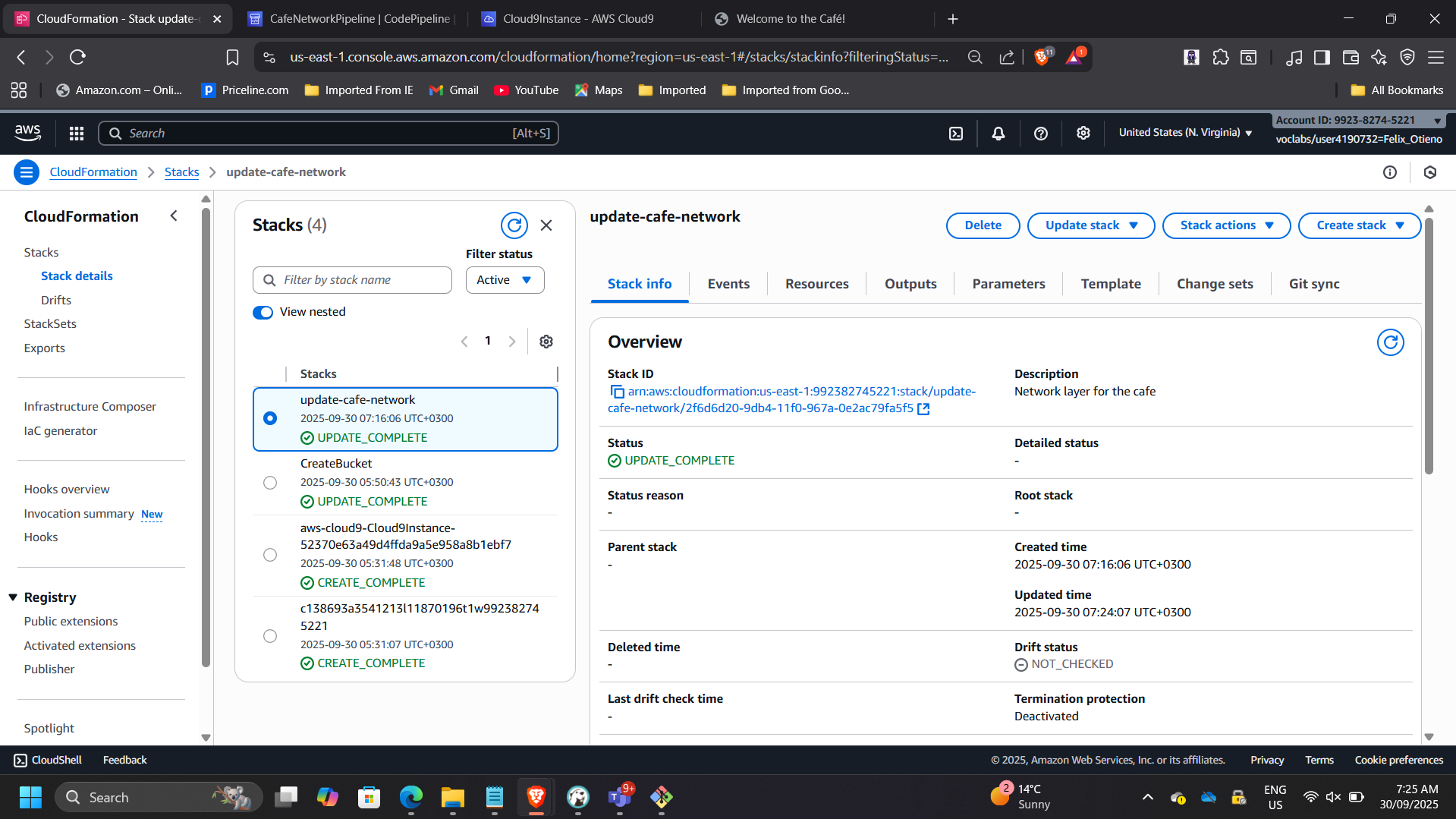Open the Filter status Active dropdown

tap(505, 280)
